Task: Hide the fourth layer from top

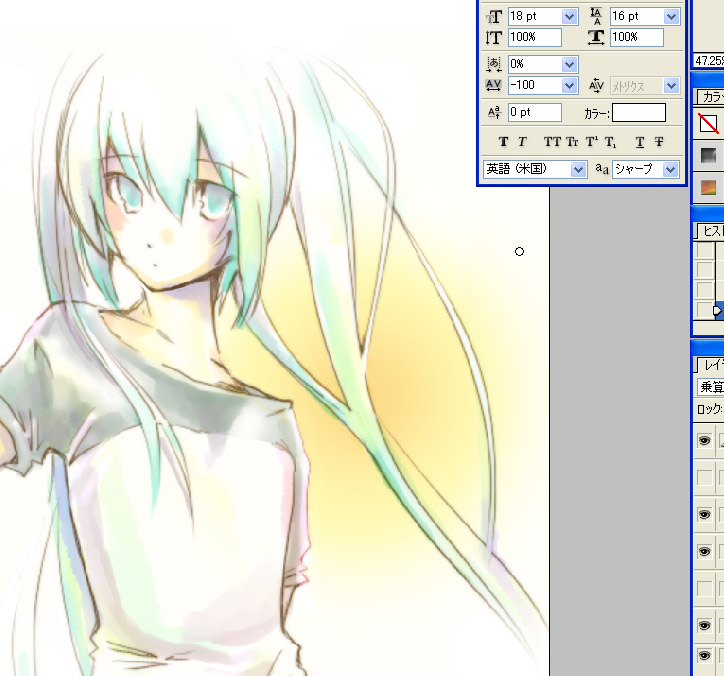Action: pos(705,552)
